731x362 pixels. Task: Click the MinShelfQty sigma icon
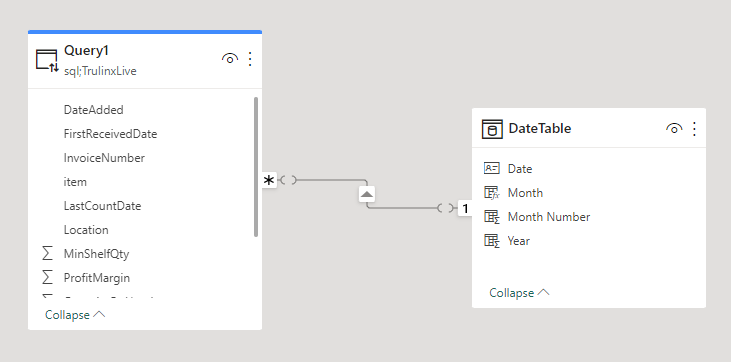point(47,254)
